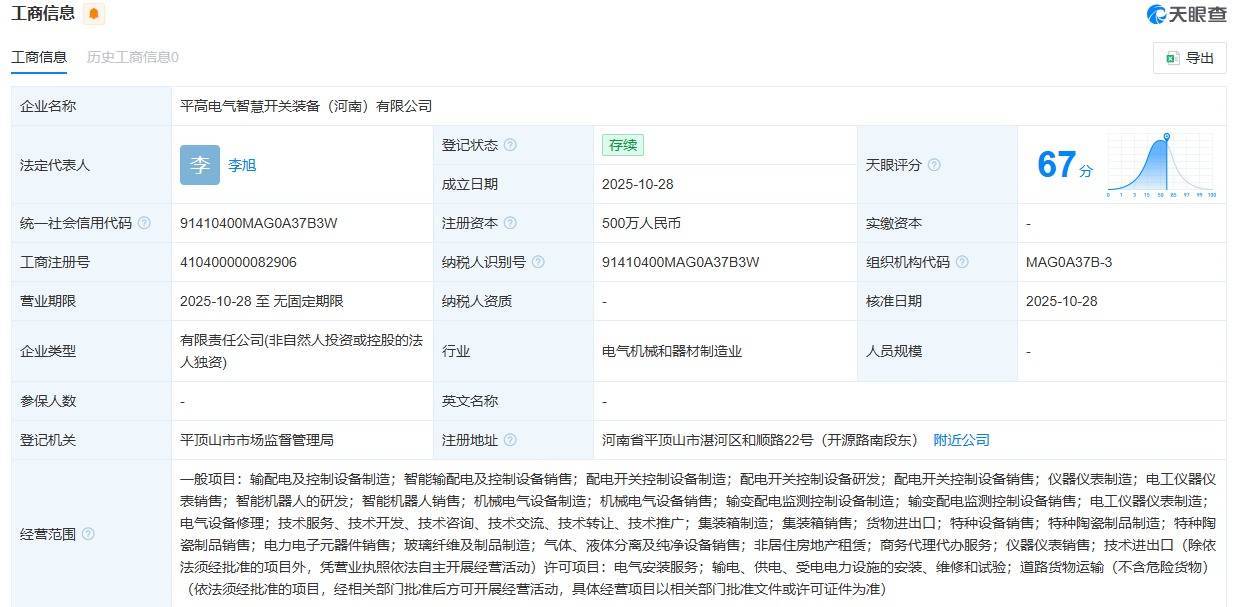
Task: Click help icon next to 天眼评分
Action: point(934,165)
